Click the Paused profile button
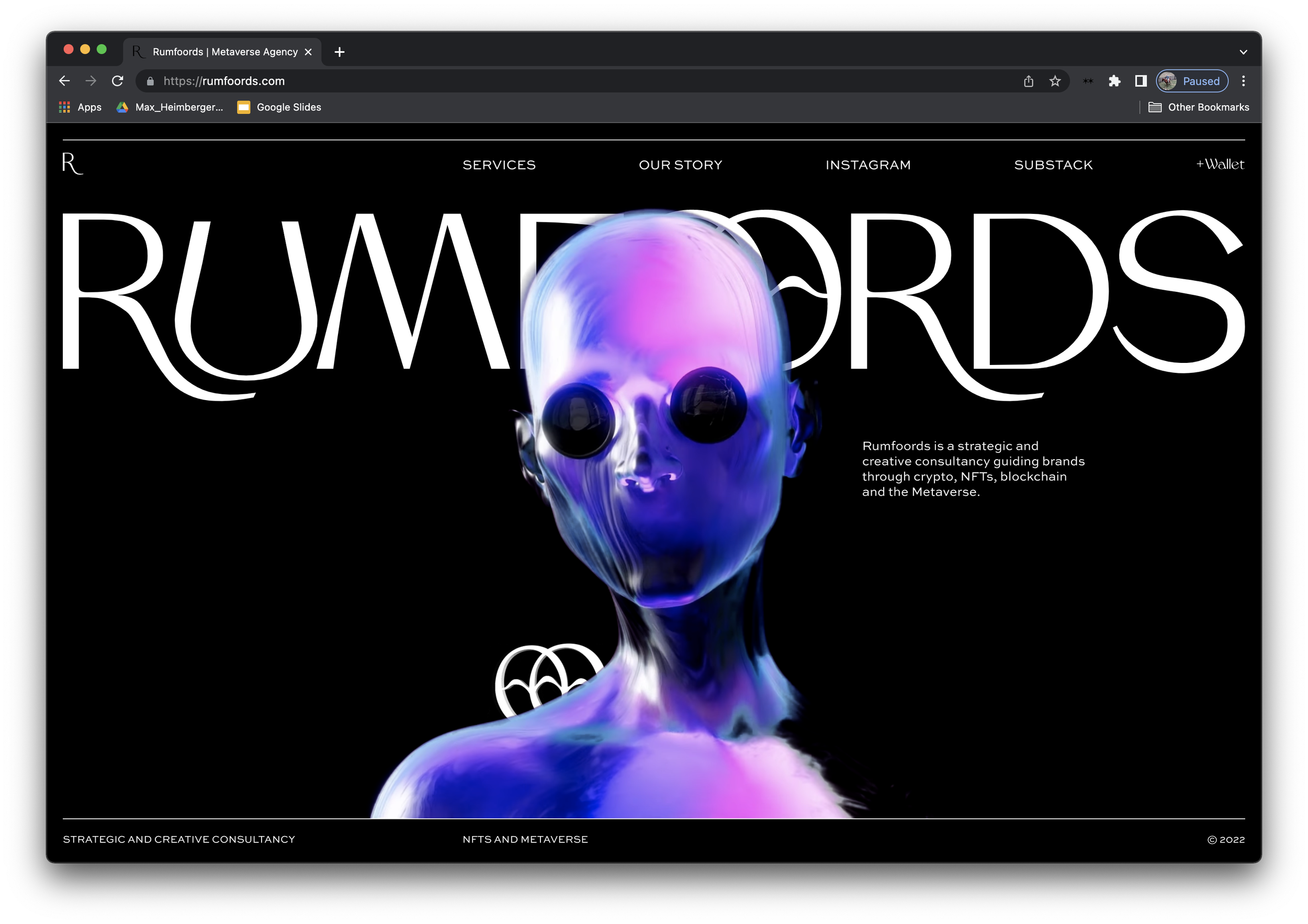The height and width of the screenshot is (924, 1308). click(1192, 81)
